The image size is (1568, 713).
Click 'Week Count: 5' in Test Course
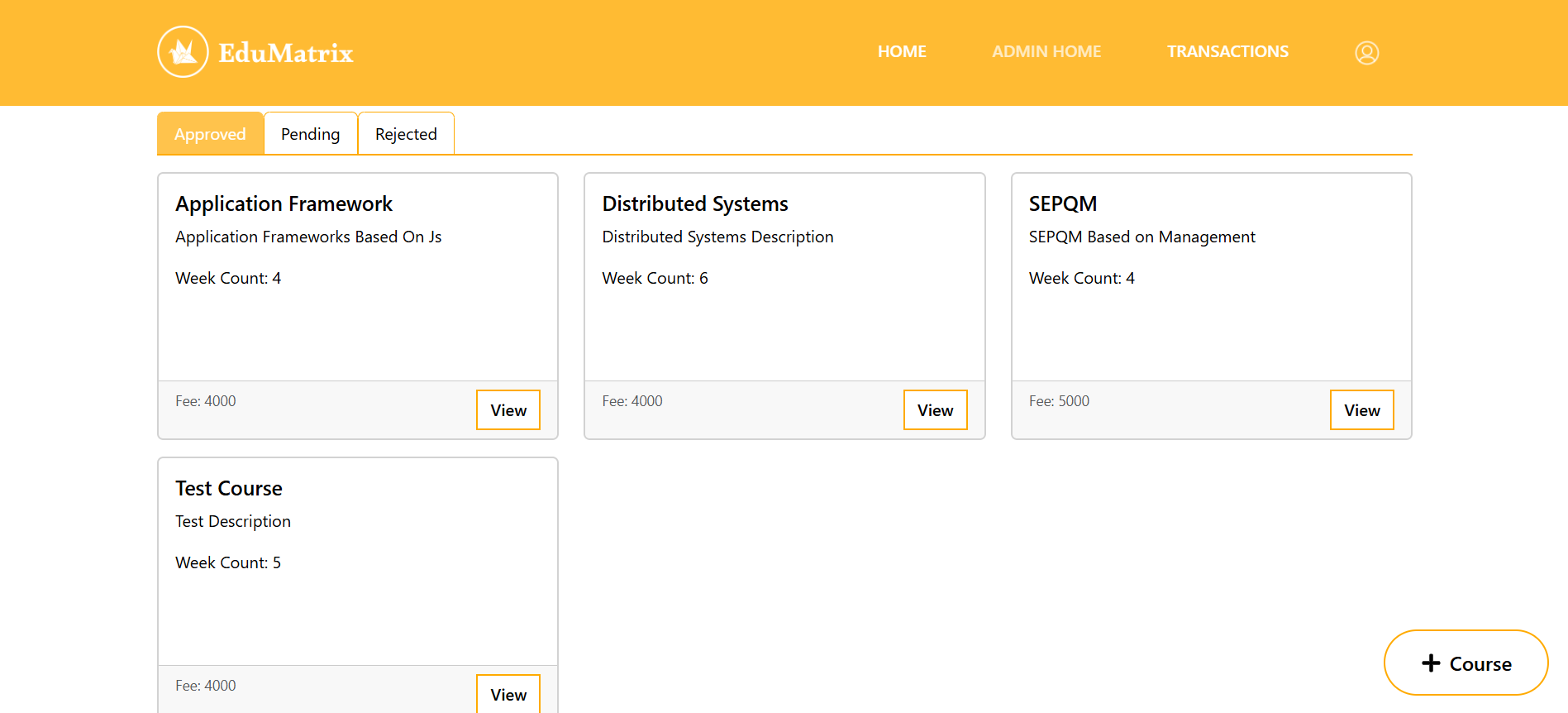(228, 562)
